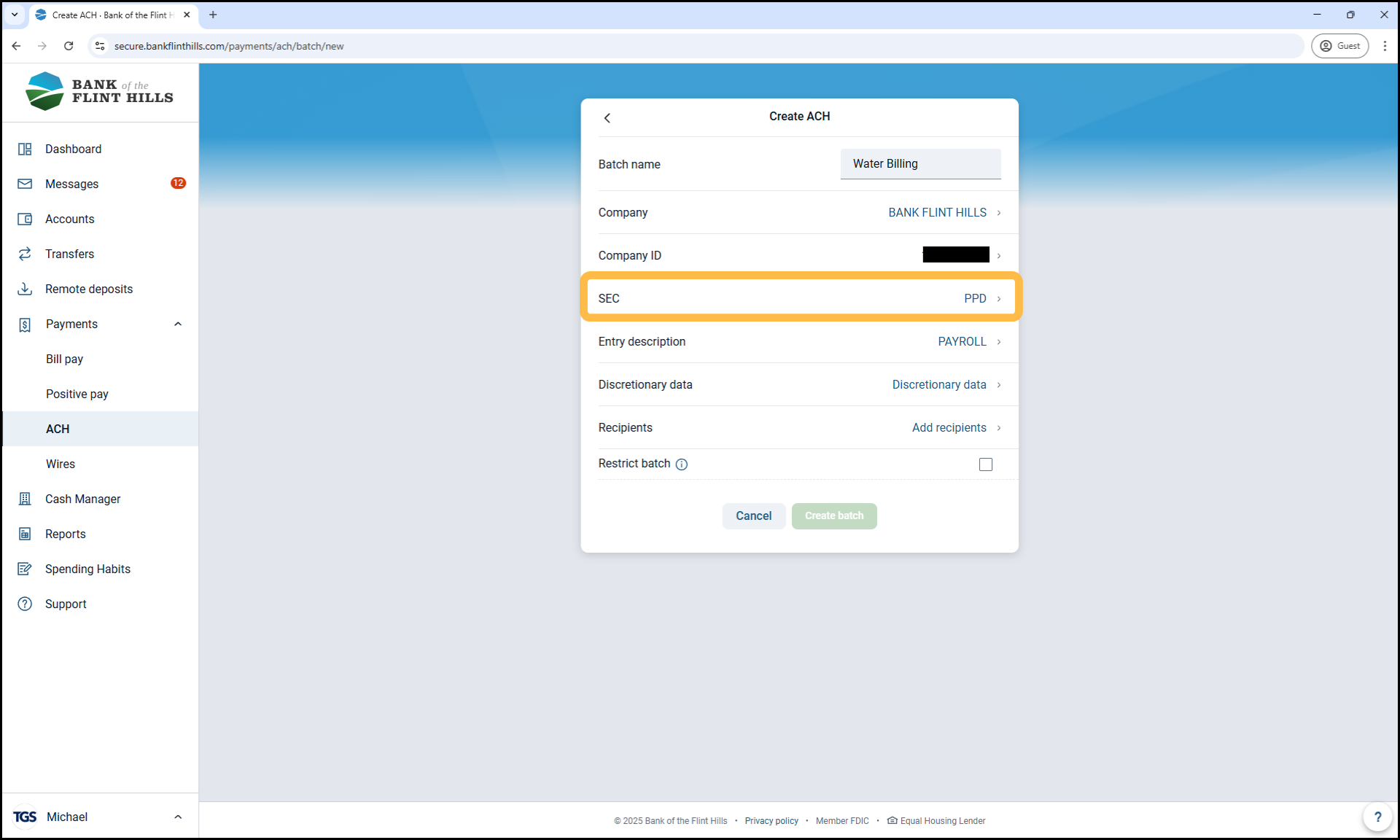Open Cash Manager building icon
1400x840 pixels.
click(x=25, y=499)
